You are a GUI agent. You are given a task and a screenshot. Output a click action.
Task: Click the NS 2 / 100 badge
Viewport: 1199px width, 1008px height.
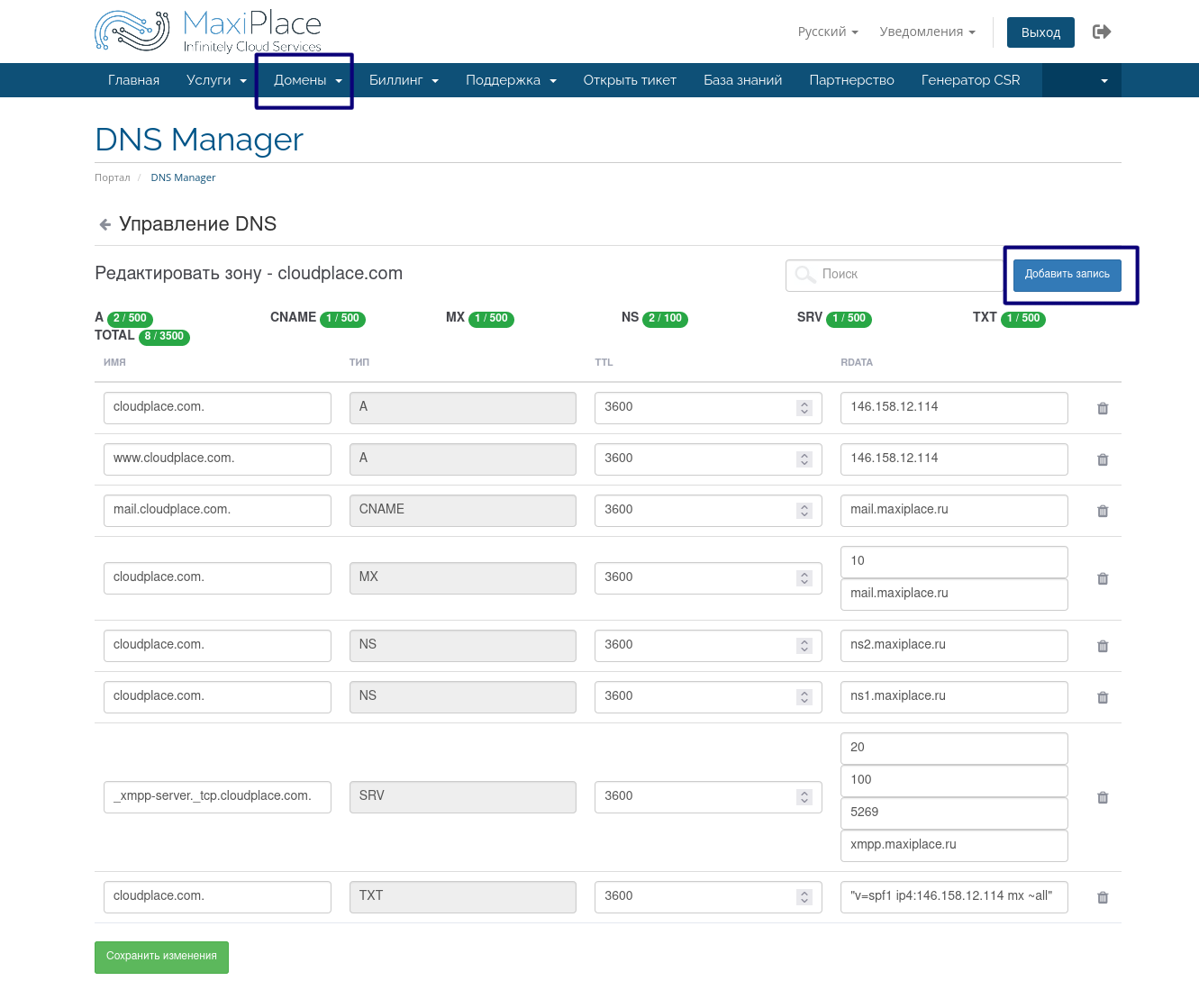click(x=665, y=319)
